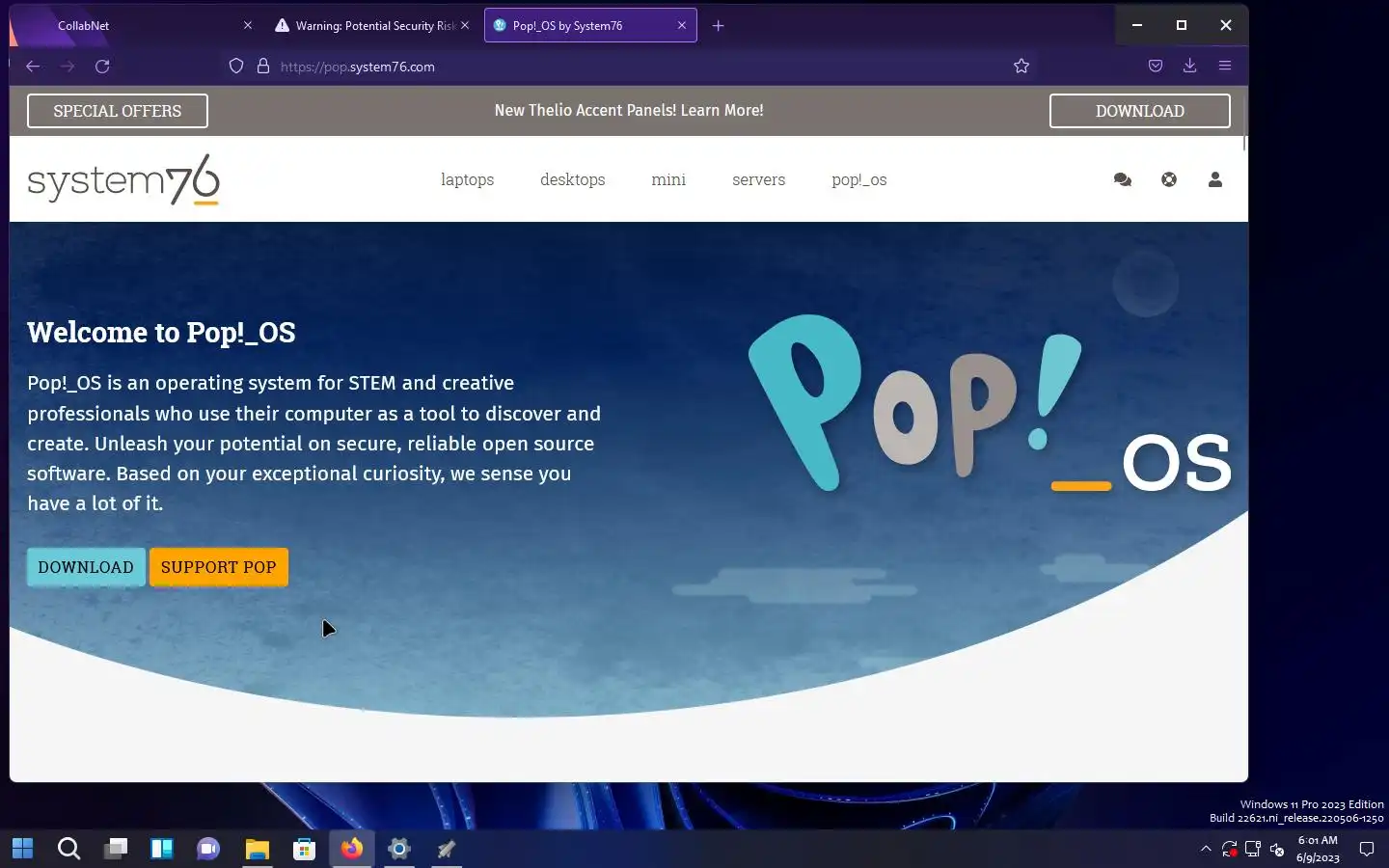This screenshot has width=1389, height=868.
Task: Open the notification center icon
Action: coord(1367,849)
